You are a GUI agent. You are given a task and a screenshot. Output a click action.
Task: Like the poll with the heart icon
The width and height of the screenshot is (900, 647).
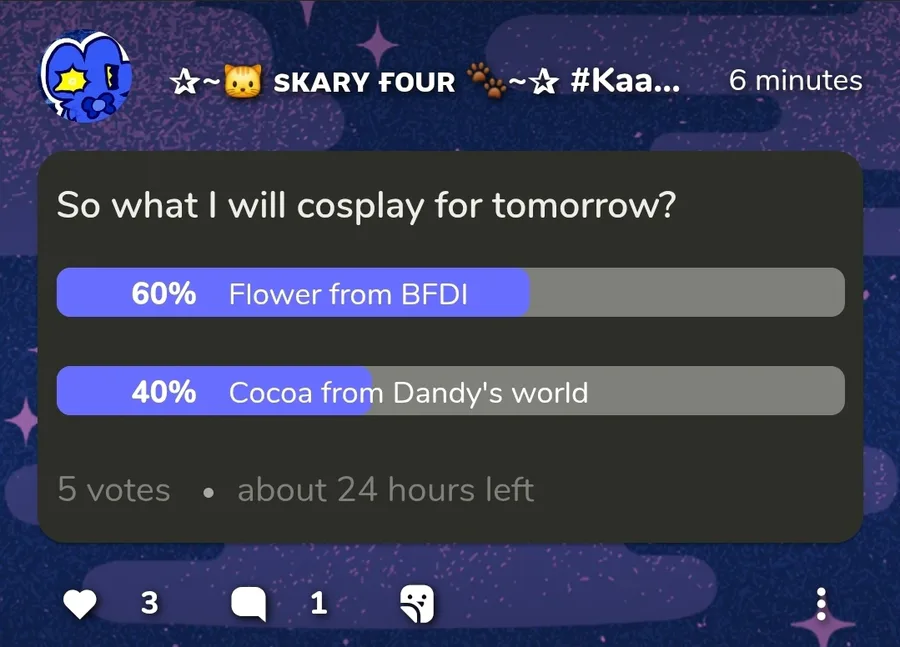tap(80, 603)
